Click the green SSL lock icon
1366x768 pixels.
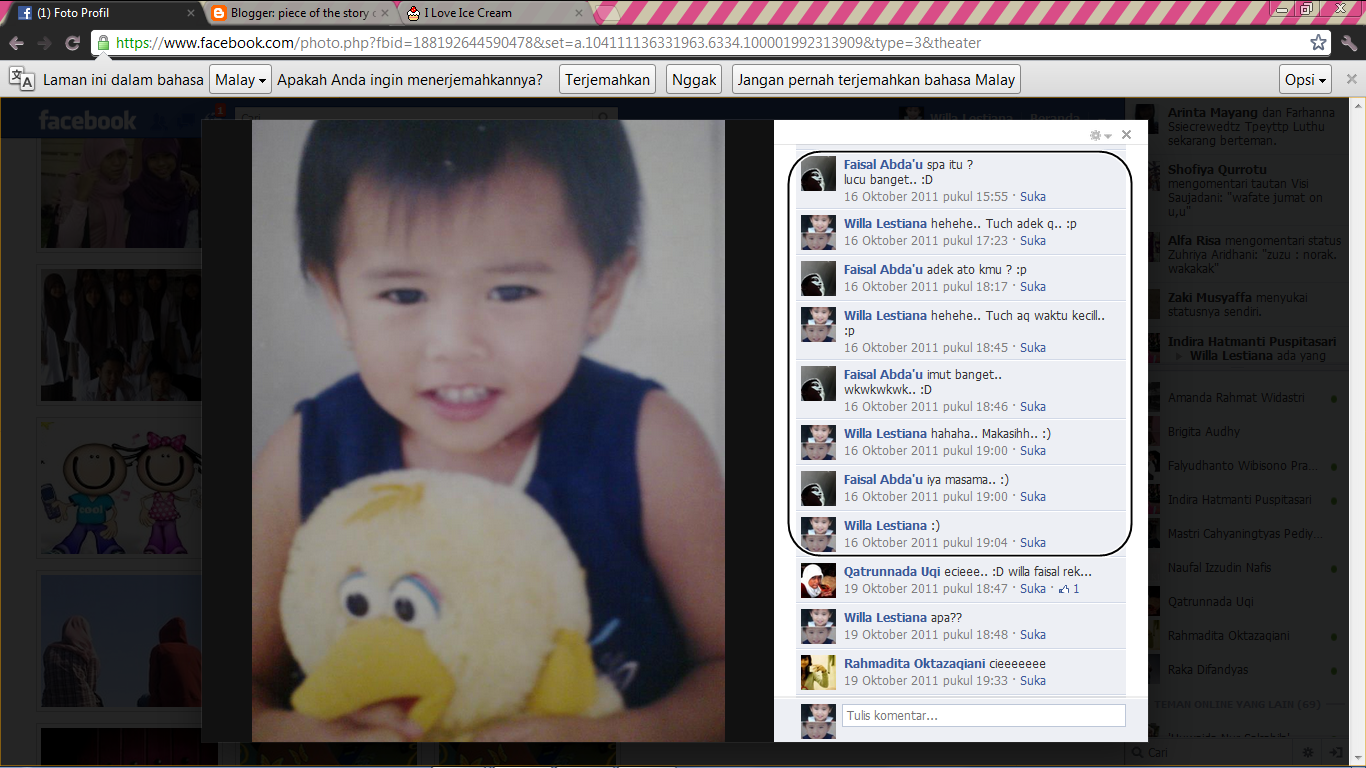coord(103,43)
